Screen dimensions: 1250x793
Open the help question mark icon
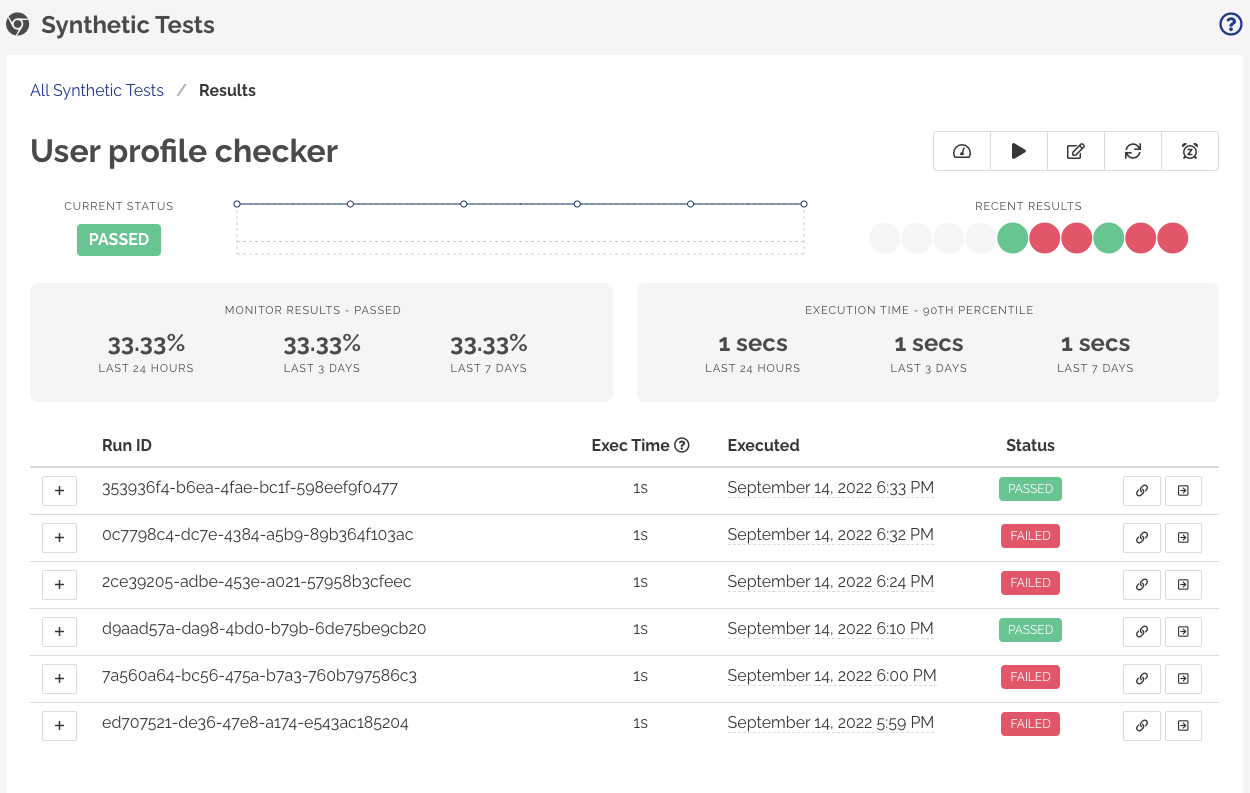[1230, 24]
